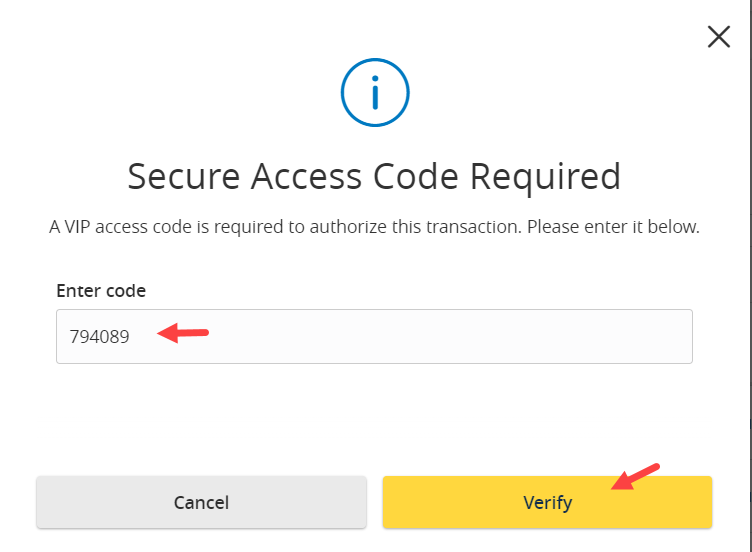Click the word 'VIP' in the description
This screenshot has height=552, width=752.
pyautogui.click(x=77, y=226)
